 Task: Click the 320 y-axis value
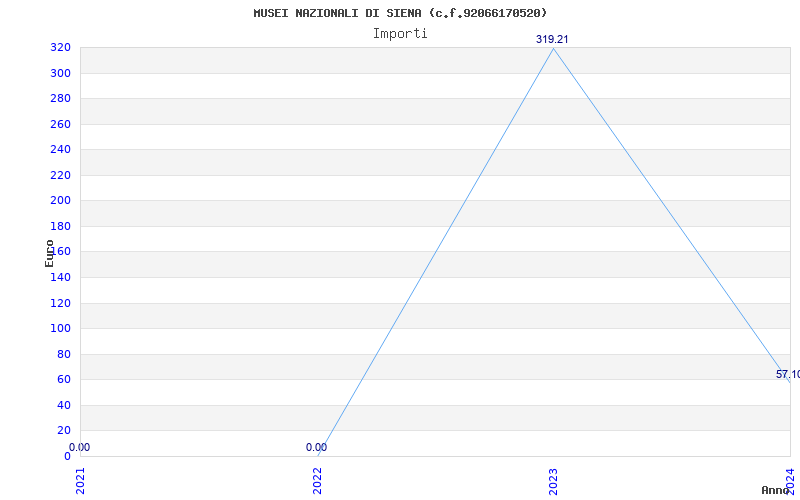[60, 48]
